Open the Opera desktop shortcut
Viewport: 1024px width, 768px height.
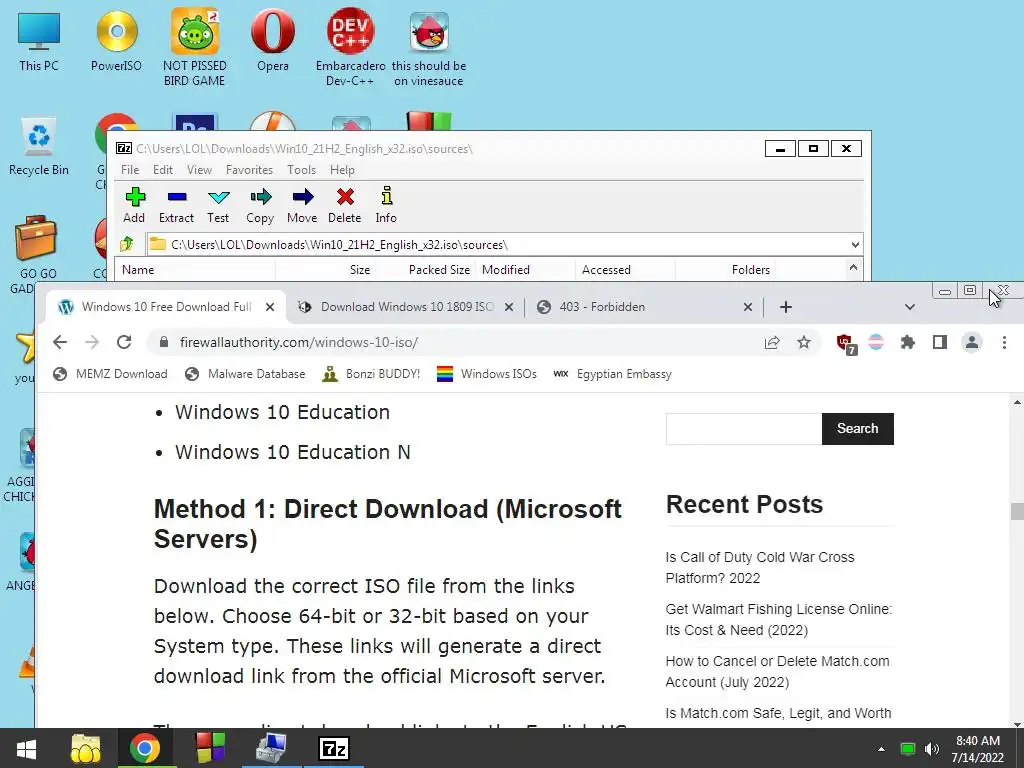pos(272,40)
